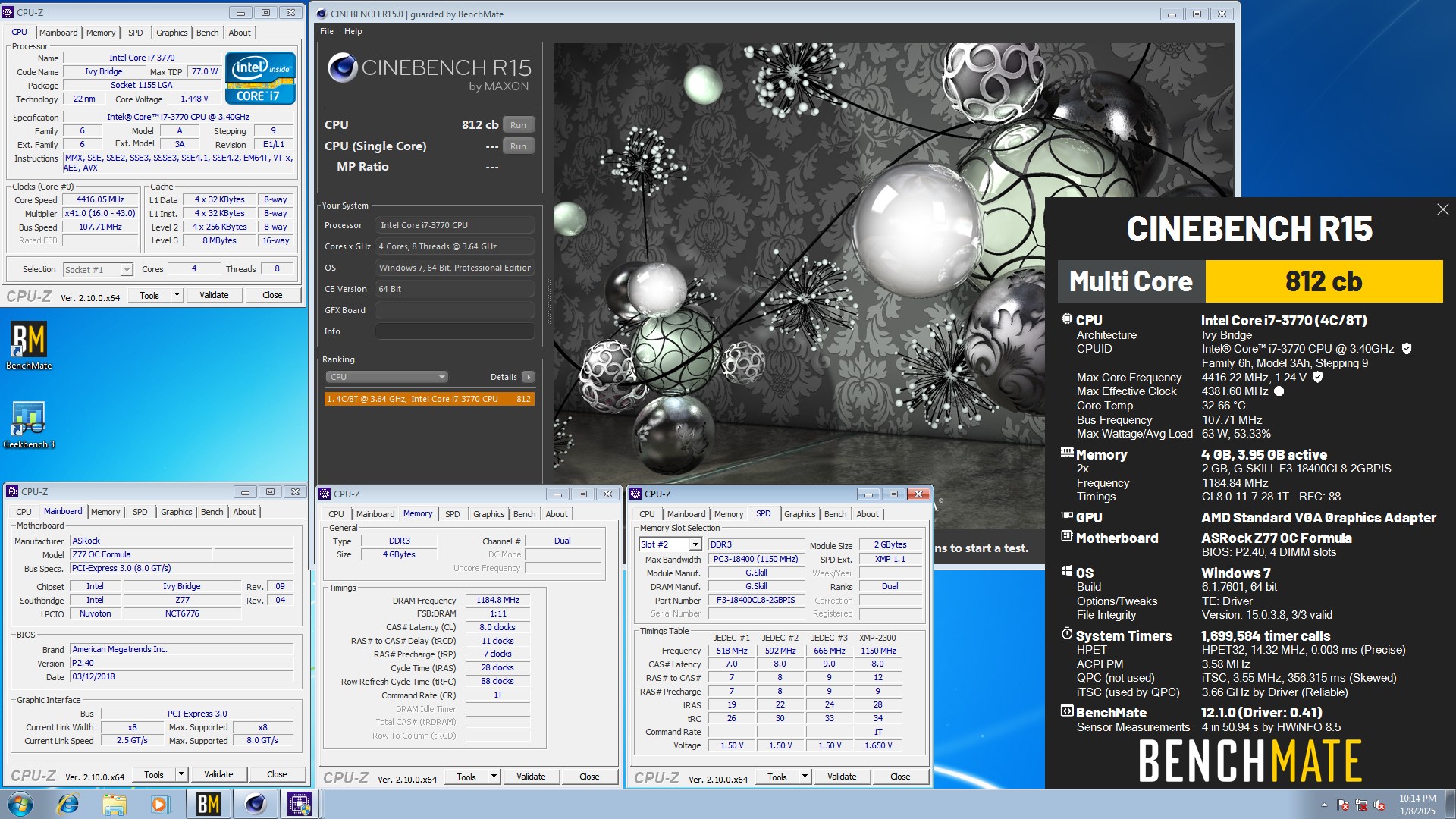The height and width of the screenshot is (819, 1456).
Task: Click the verified shield next to CPUID string
Action: (1407, 349)
